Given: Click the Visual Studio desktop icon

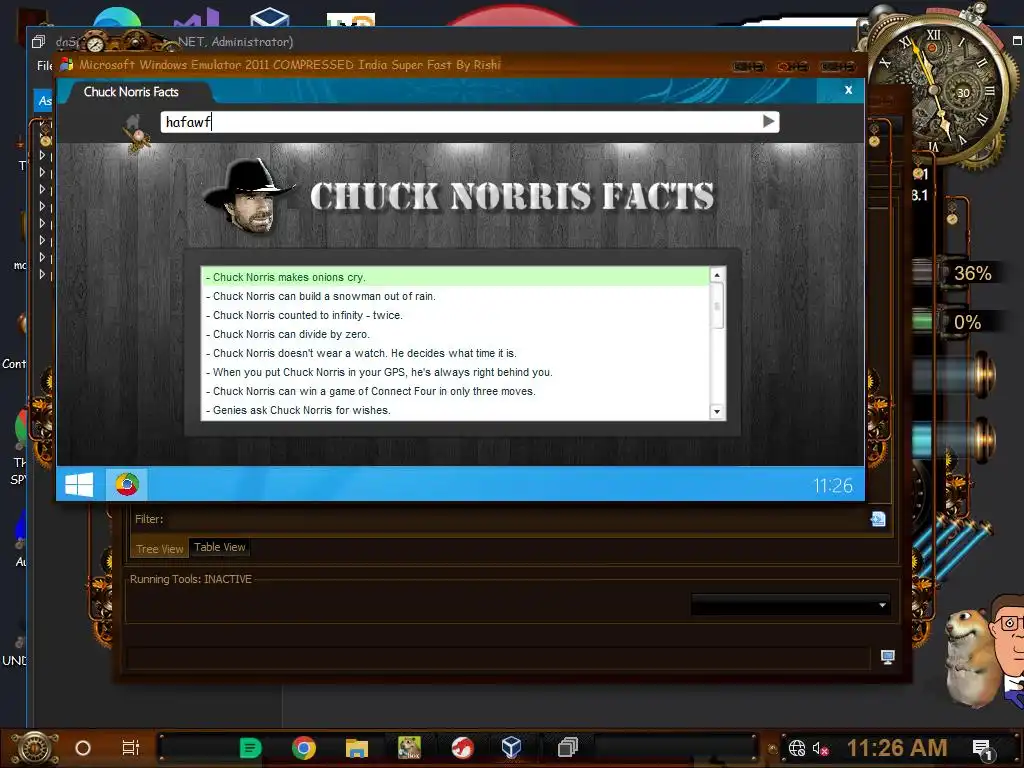Looking at the screenshot, I should coord(199,16).
